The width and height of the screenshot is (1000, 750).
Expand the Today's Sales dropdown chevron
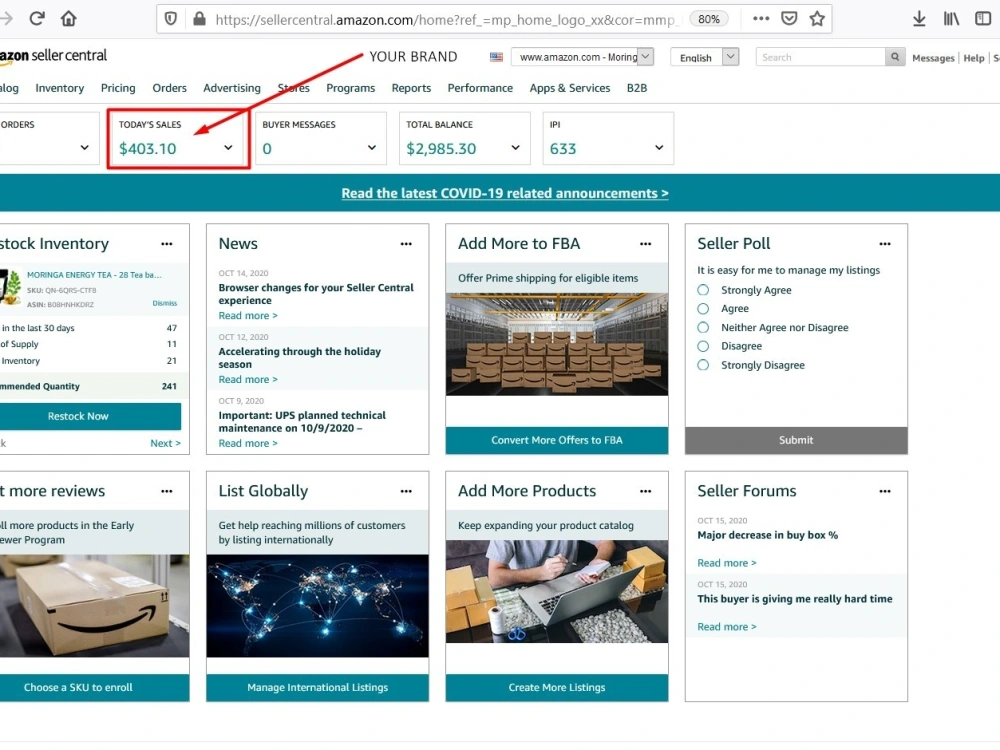point(228,148)
